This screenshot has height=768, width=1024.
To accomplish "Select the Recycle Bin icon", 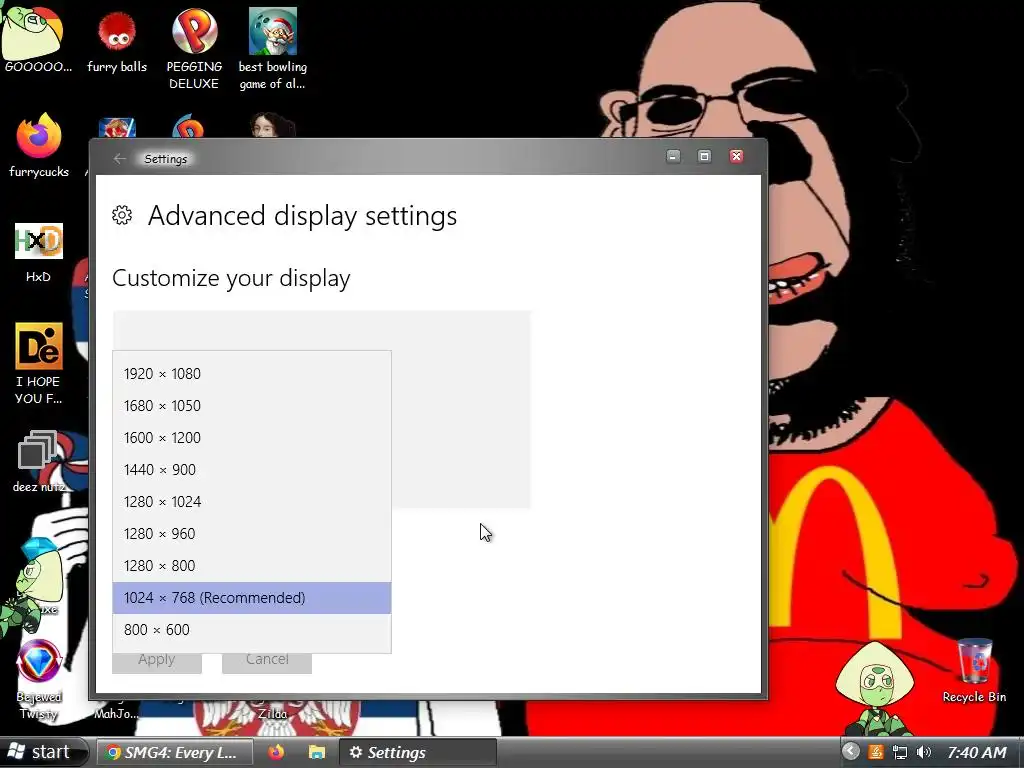I will [974, 671].
